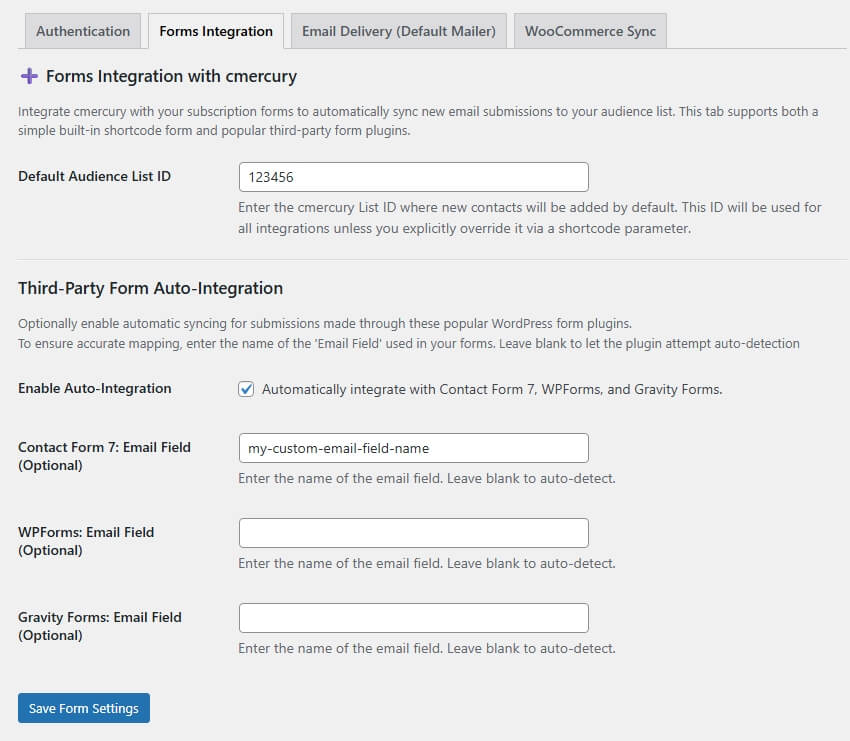Focus the Default Audience List ID field
The height and width of the screenshot is (741, 850).
[x=413, y=177]
